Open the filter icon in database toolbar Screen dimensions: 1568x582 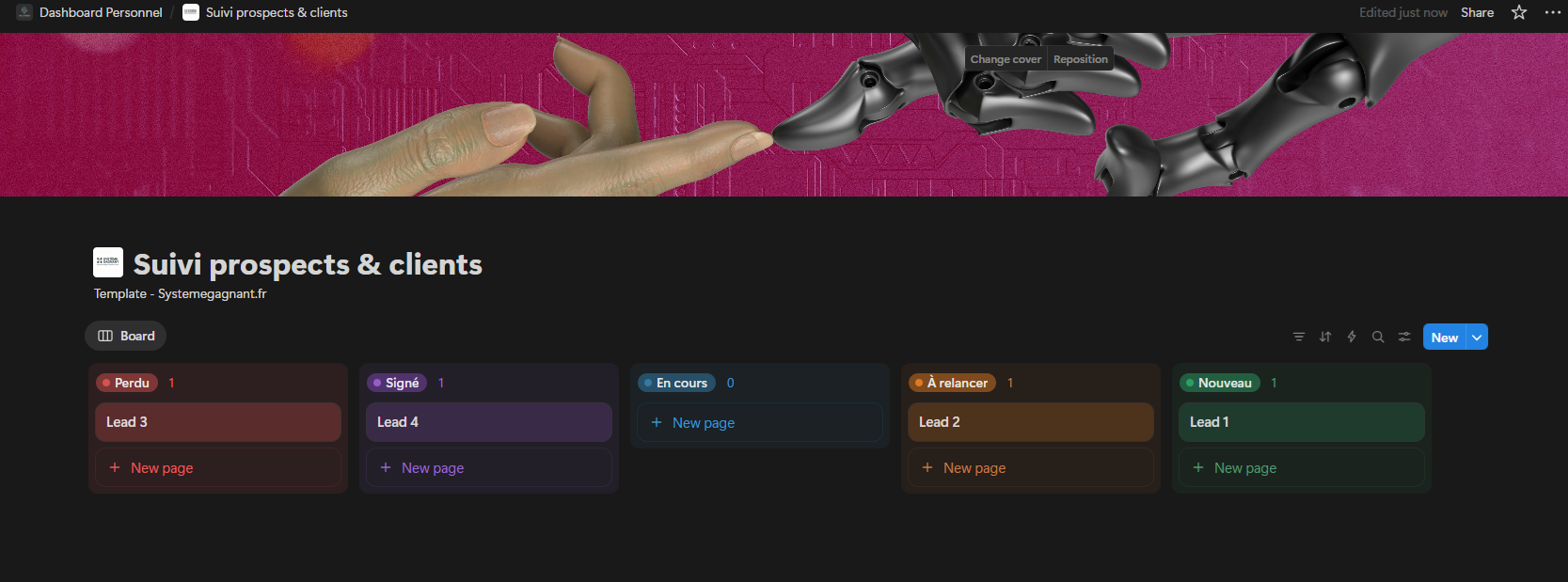(x=1299, y=337)
